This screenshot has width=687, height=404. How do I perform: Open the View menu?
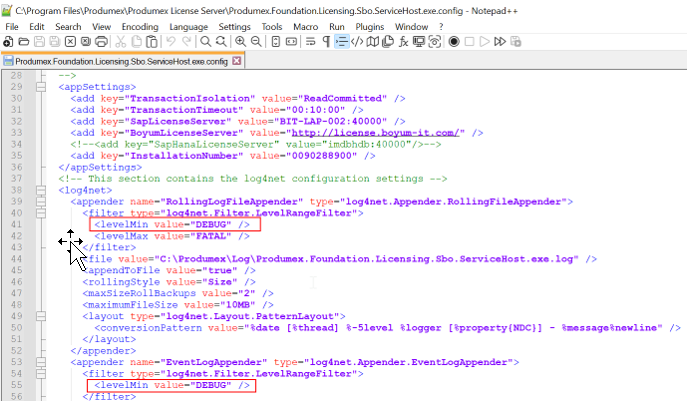coord(102,27)
